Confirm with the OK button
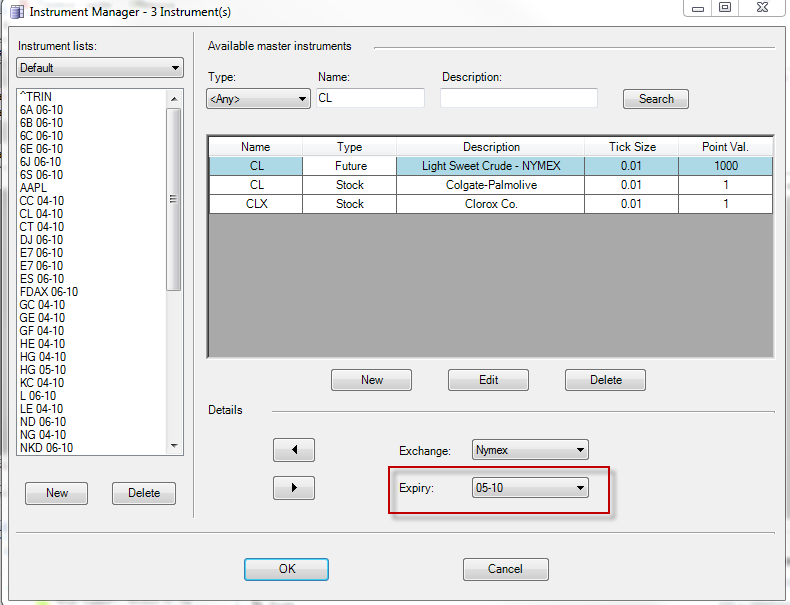The image size is (790, 605). point(286,569)
